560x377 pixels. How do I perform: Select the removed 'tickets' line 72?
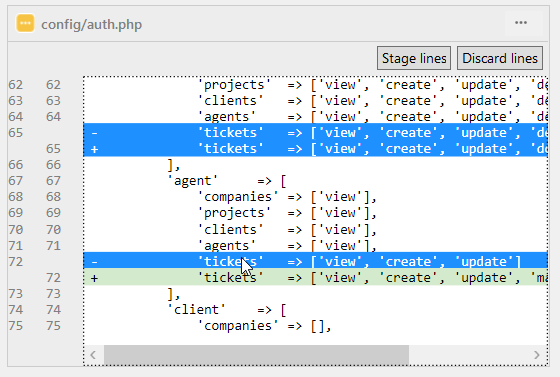(315, 261)
